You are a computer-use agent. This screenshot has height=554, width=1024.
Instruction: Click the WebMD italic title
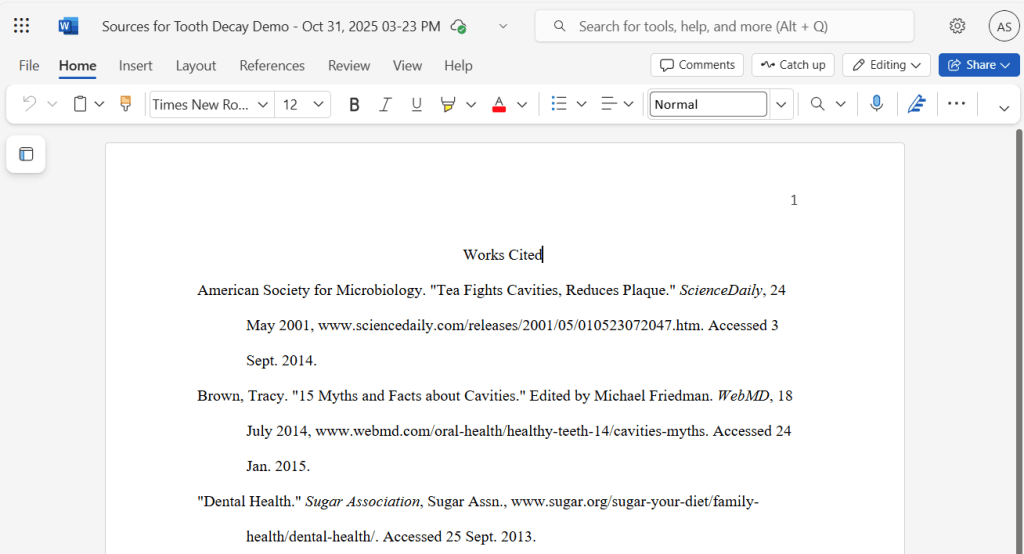(x=743, y=396)
